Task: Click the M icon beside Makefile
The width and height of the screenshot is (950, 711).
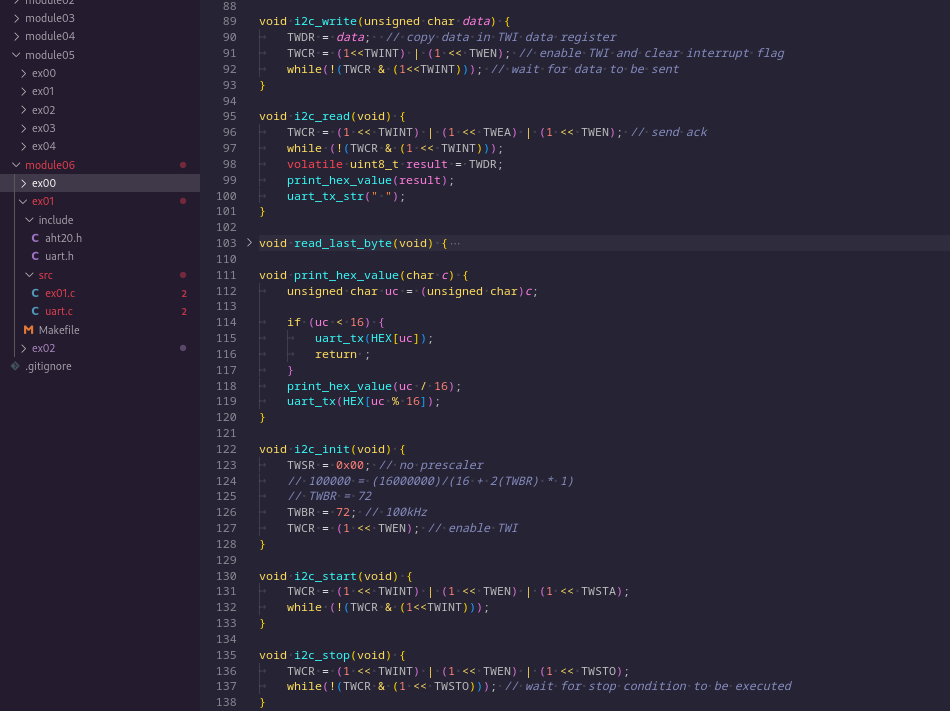Action: (x=28, y=330)
